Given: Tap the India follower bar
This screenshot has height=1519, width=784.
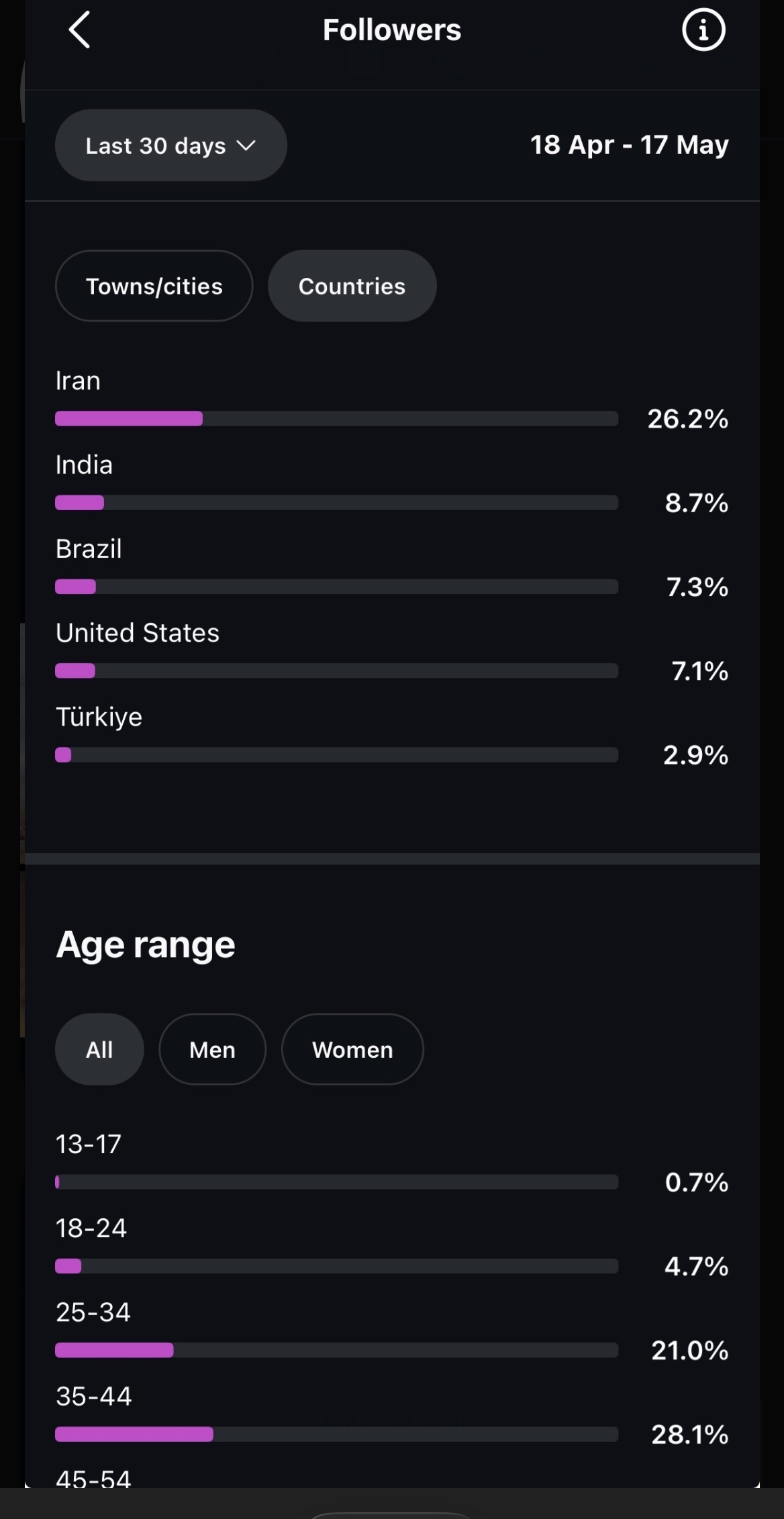Looking at the screenshot, I should pos(336,503).
